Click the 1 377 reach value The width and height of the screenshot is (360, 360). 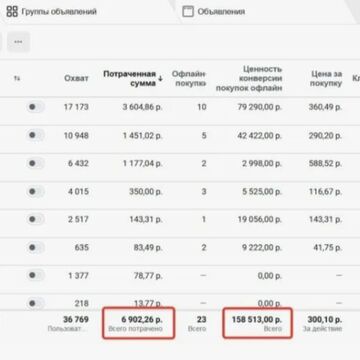click(x=78, y=276)
